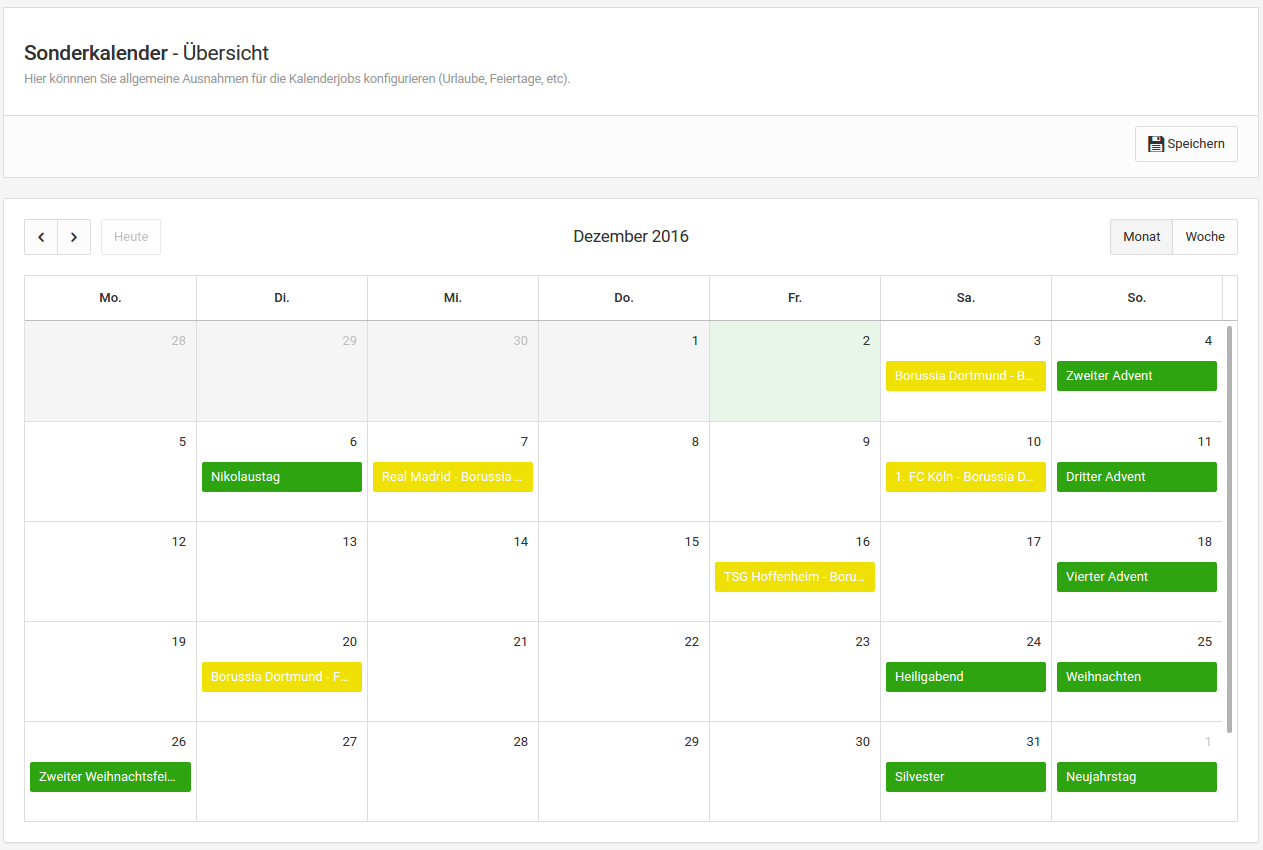This screenshot has width=1263, height=850.
Task: Select the TSG Hoffenheim match event
Action: pos(795,577)
